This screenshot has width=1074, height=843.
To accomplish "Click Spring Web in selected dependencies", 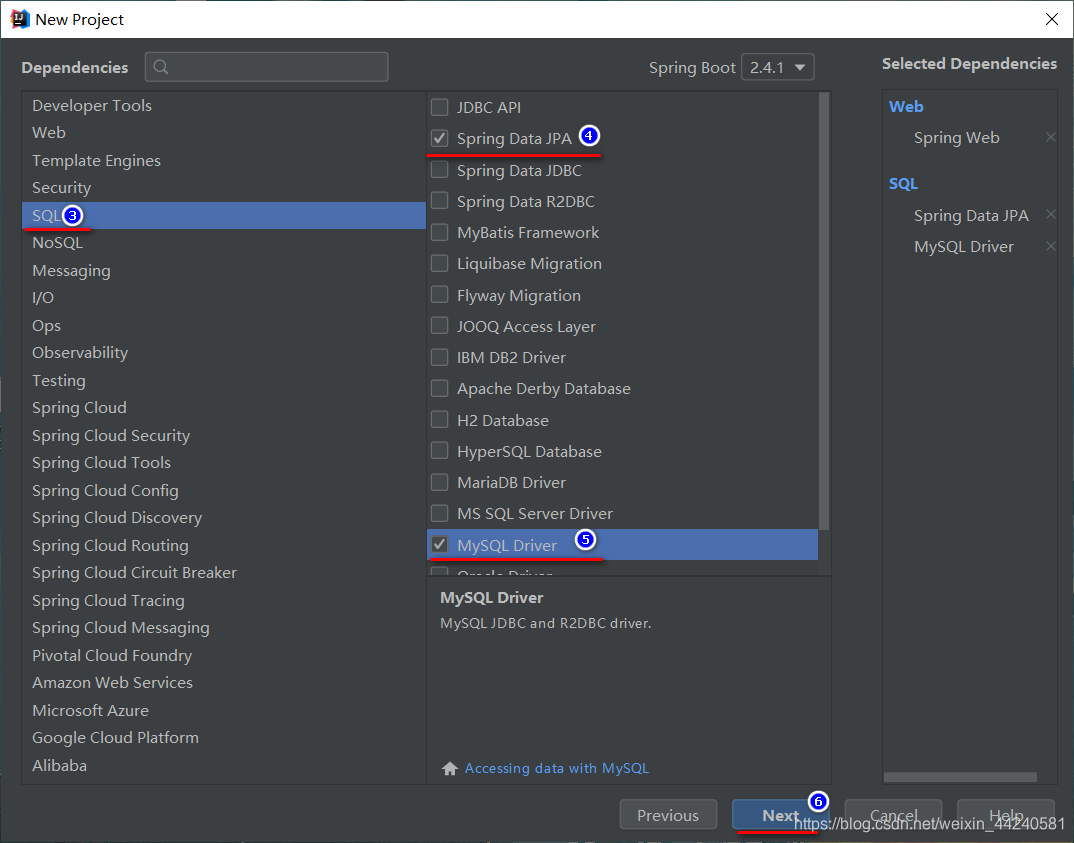I will coord(956,138).
